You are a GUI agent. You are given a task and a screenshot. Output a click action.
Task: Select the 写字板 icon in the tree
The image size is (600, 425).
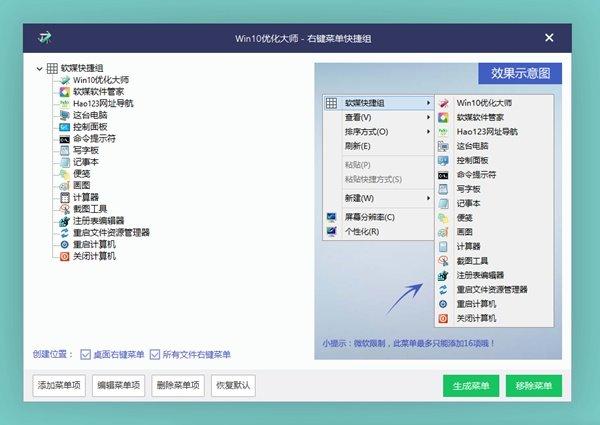65,150
